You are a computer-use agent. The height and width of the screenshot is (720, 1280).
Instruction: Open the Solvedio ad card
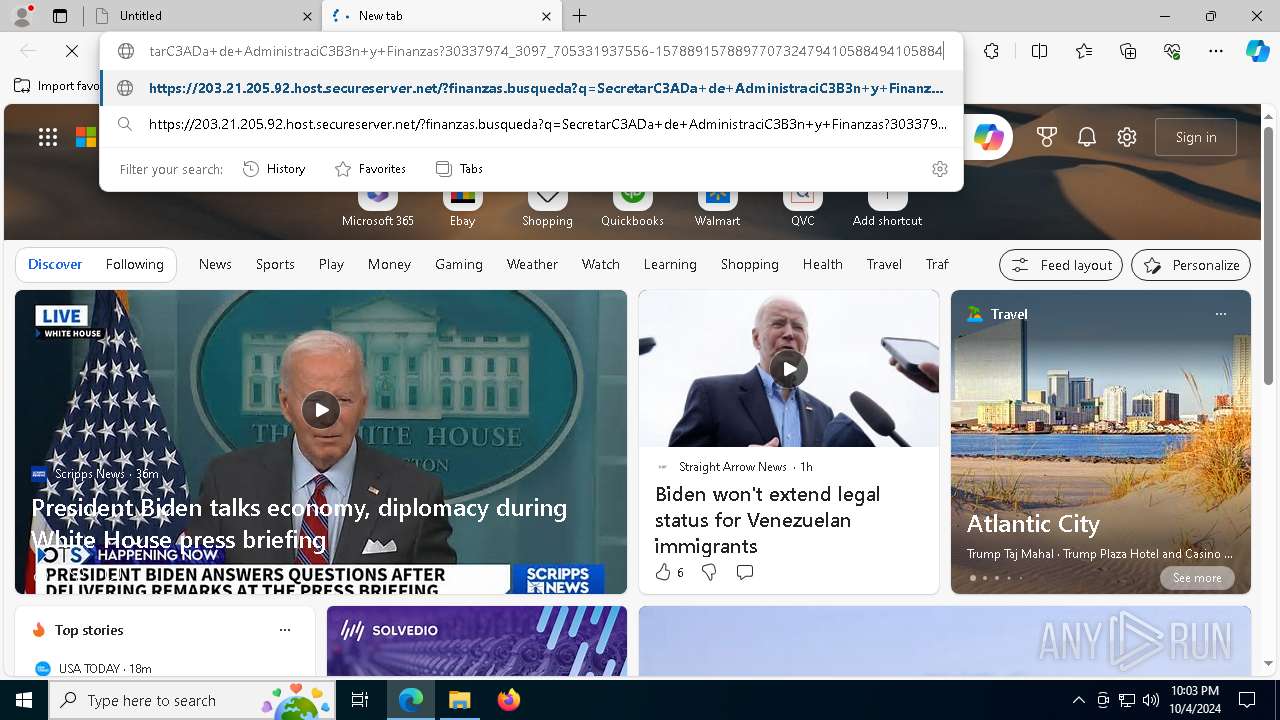[x=477, y=641]
